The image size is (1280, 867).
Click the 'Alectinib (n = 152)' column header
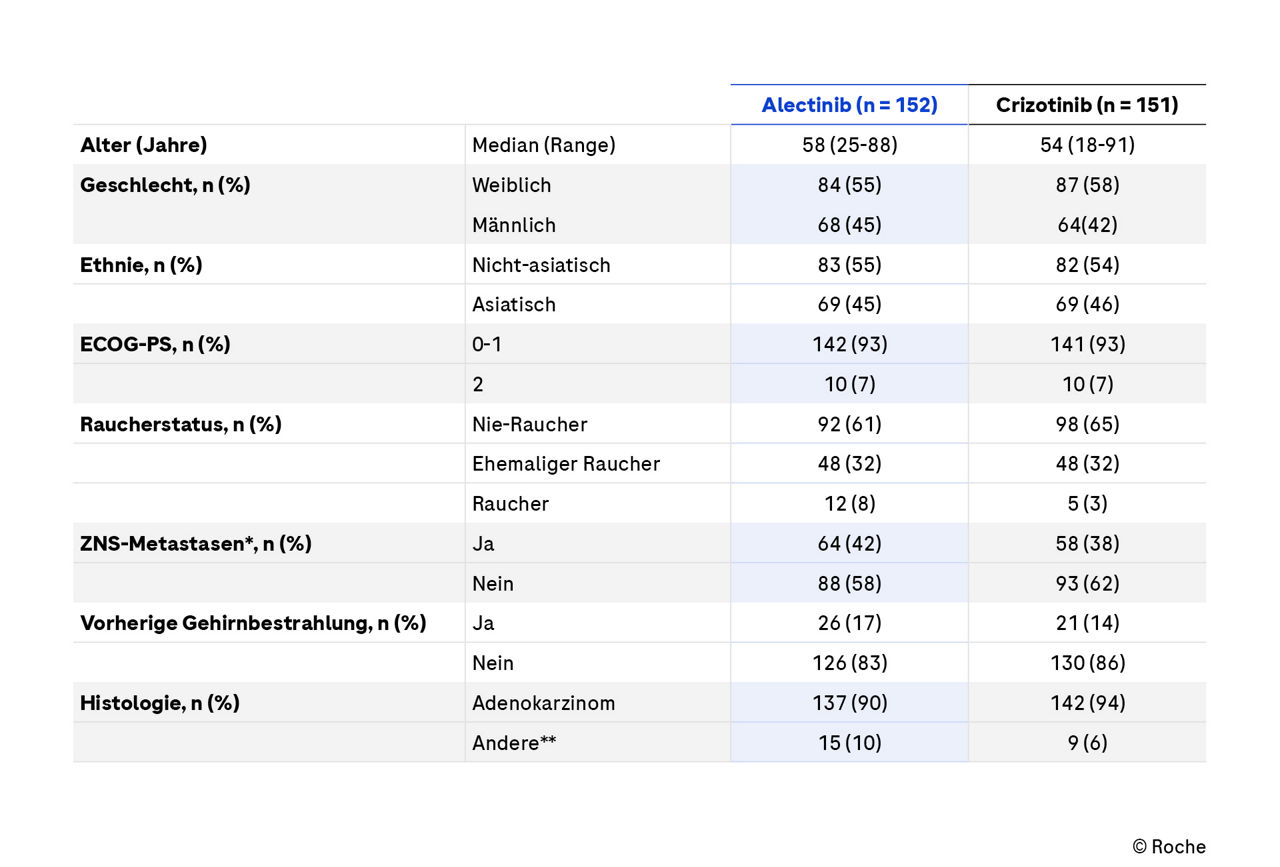849,105
